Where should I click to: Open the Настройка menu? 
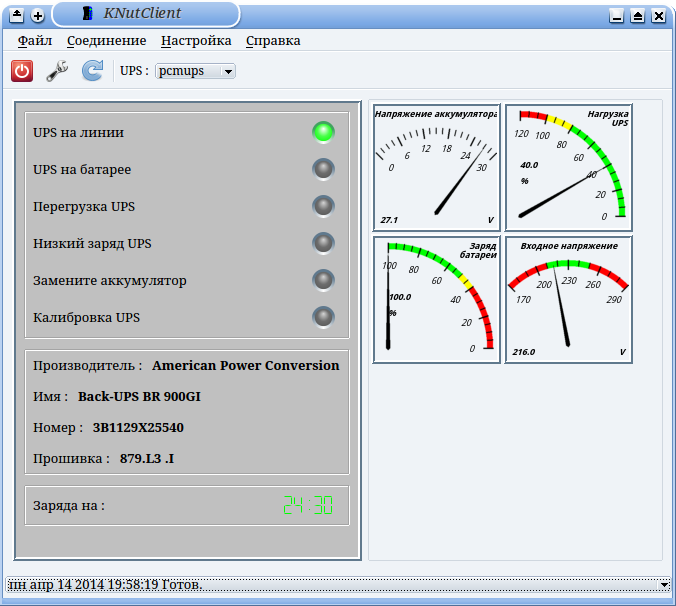(196, 41)
